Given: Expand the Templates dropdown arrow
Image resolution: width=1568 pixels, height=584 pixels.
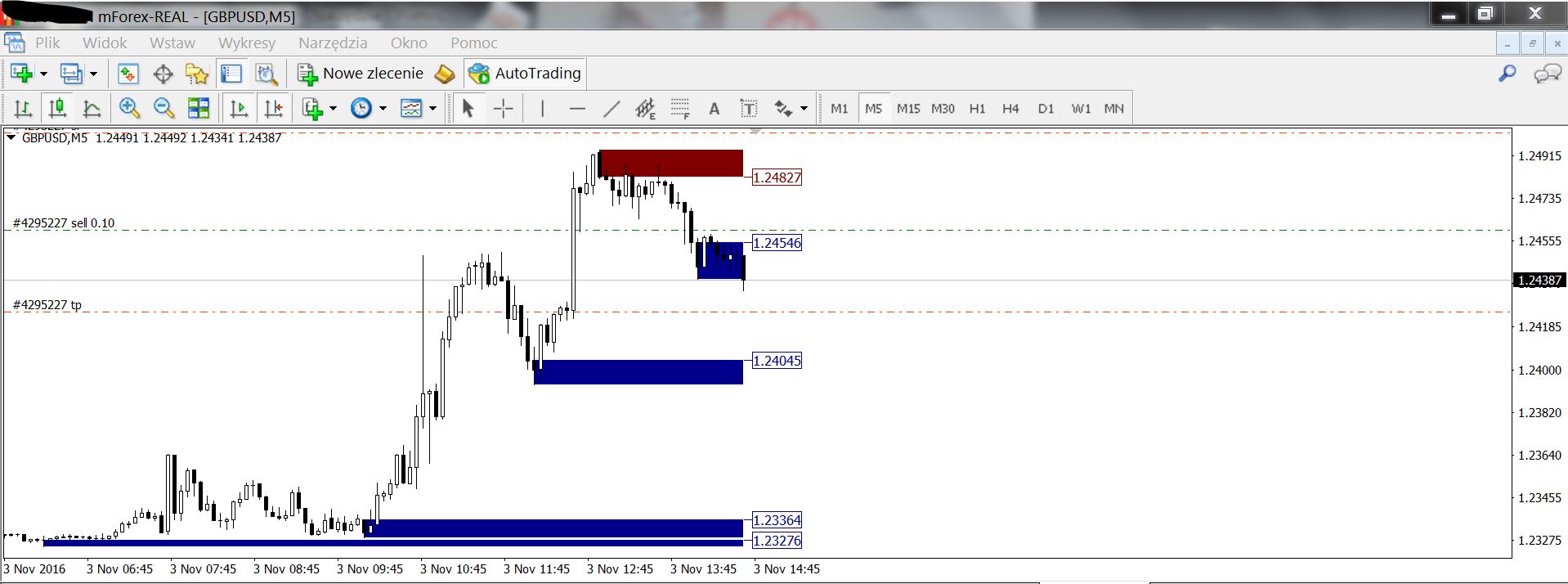Looking at the screenshot, I should click(x=432, y=108).
